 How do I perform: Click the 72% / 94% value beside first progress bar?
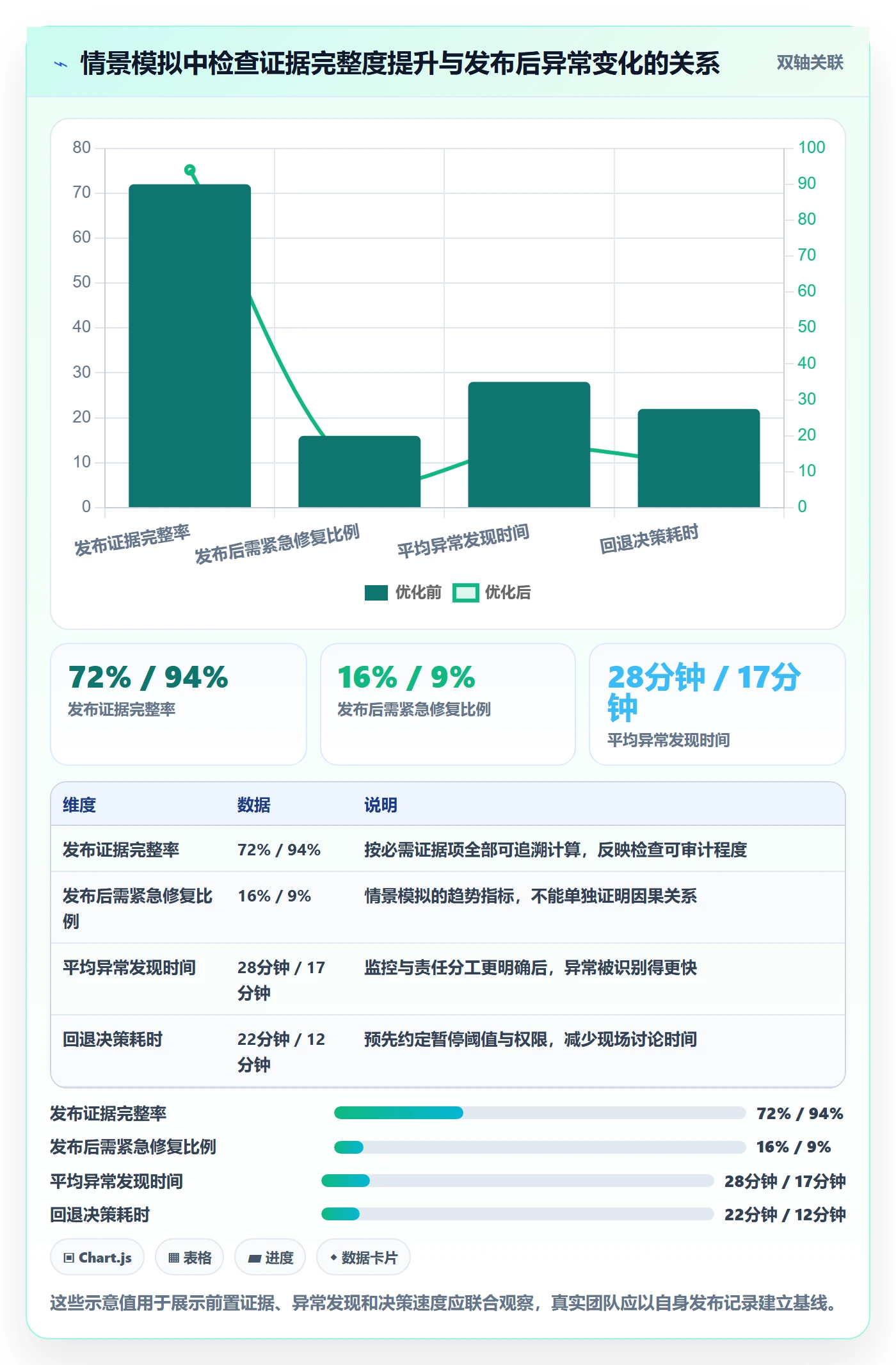[x=799, y=1113]
